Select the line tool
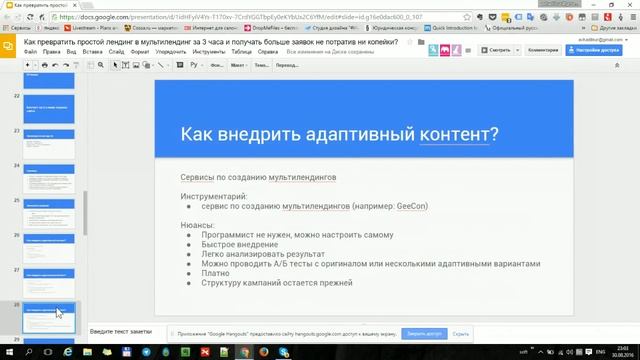 [x=161, y=65]
